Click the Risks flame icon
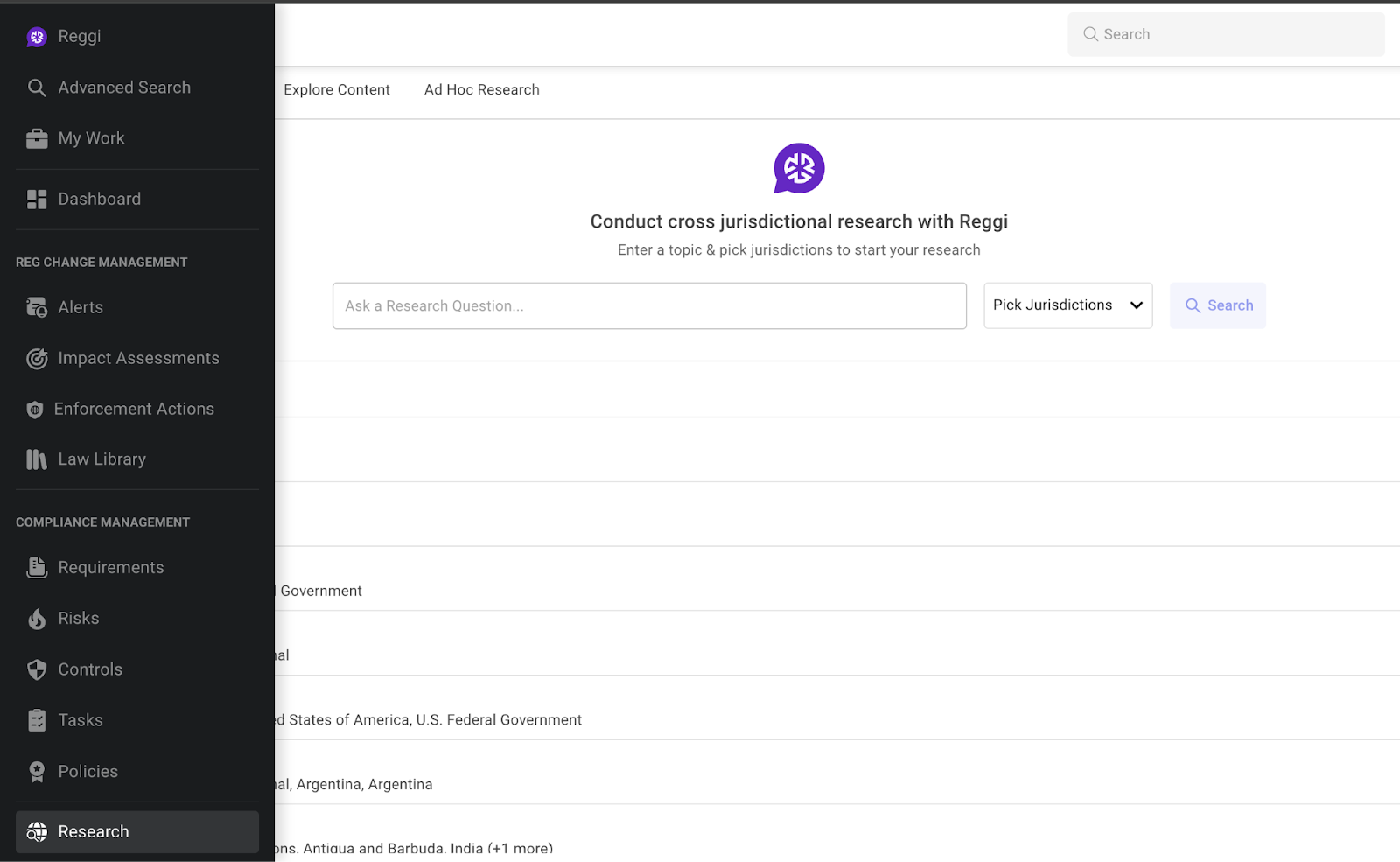1400x862 pixels. tap(37, 619)
